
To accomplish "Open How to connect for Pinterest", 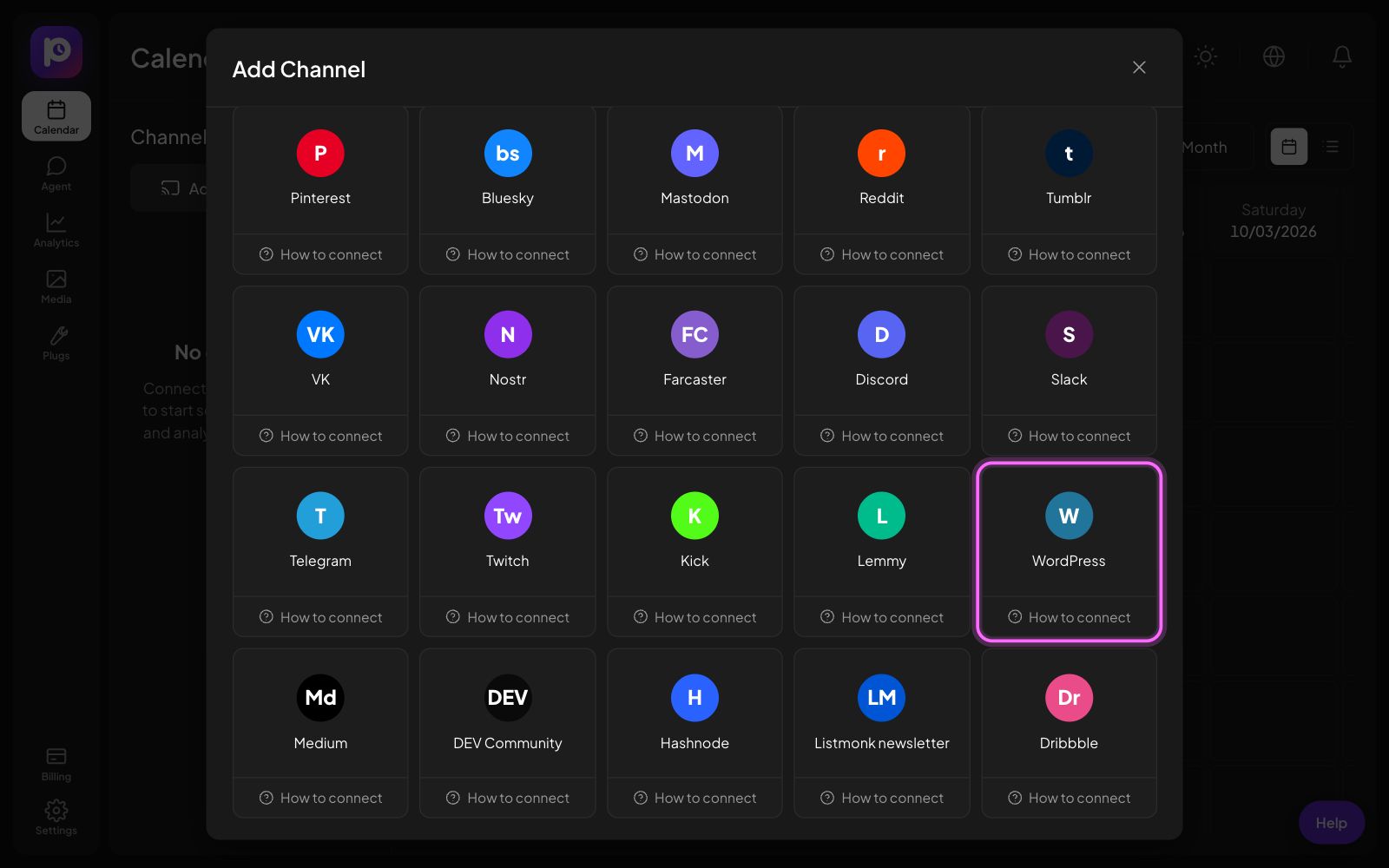I will [320, 254].
